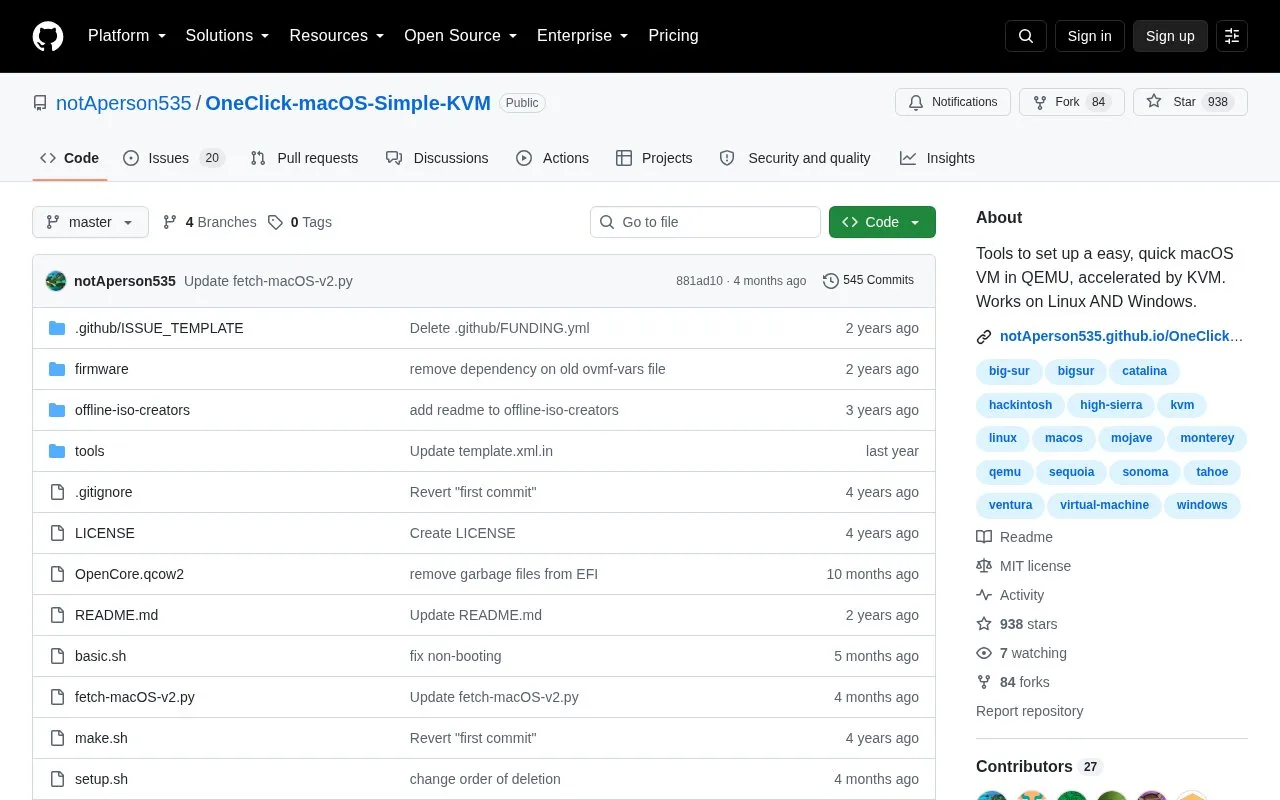Viewport: 1280px width, 800px height.
Task: Open appearance settings icon next to Sign up
Action: click(x=1232, y=36)
